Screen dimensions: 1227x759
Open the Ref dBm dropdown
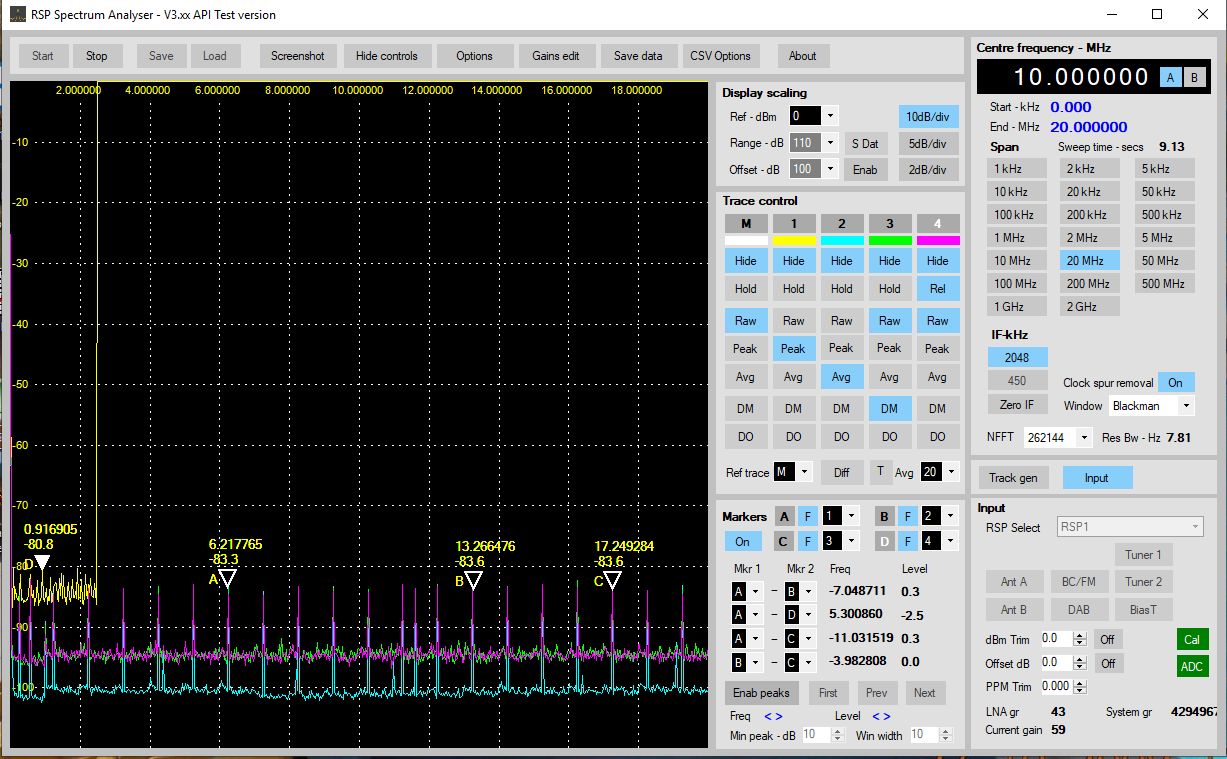click(830, 116)
